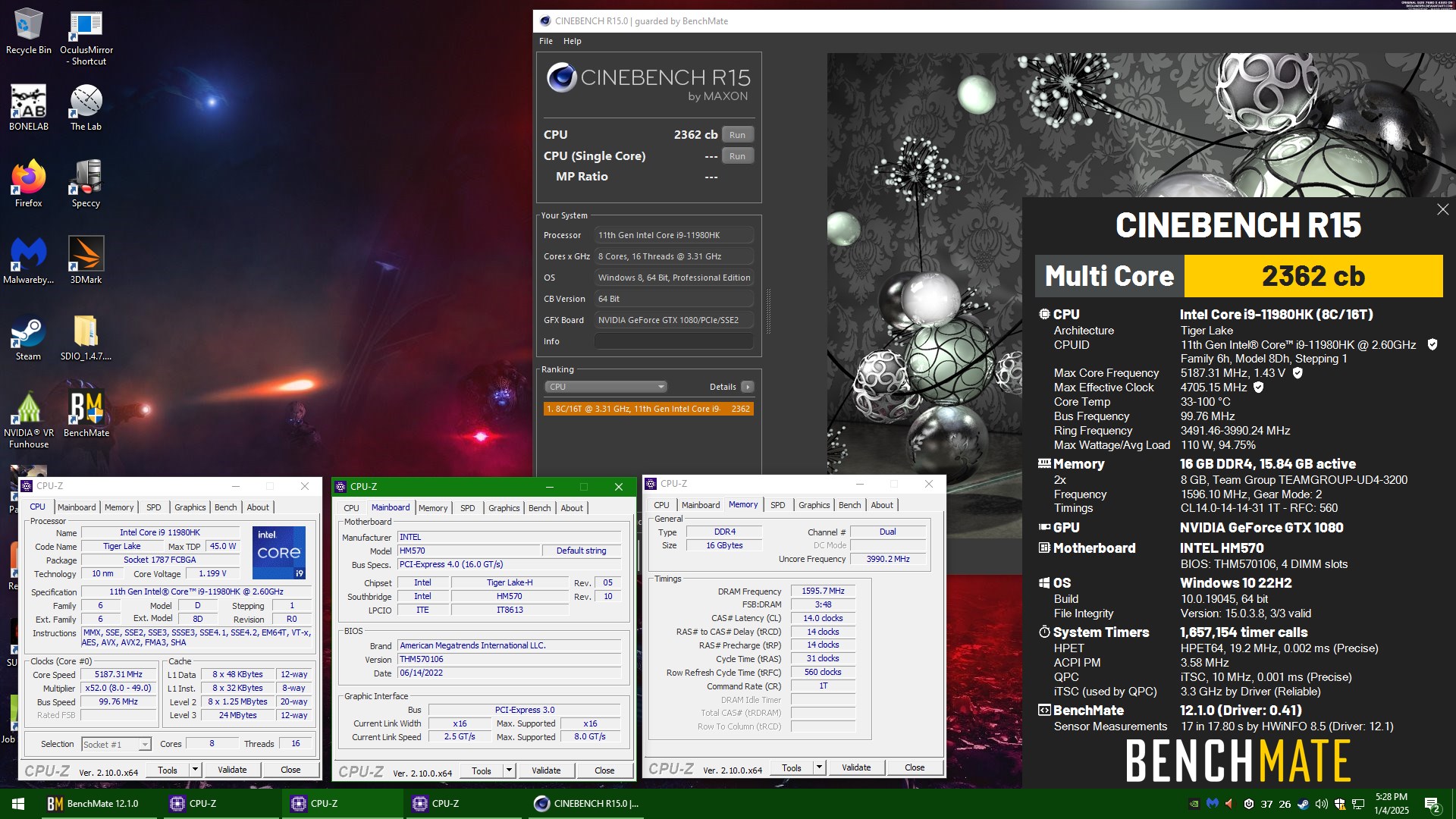The width and height of the screenshot is (1456, 819).
Task: Select the Uncore Frequency value 3990.2 MHz
Action: point(888,559)
